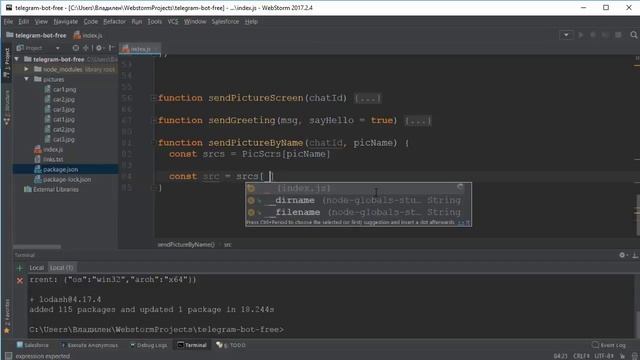Open the Tools menu
The image size is (640, 360).
coord(154,22)
